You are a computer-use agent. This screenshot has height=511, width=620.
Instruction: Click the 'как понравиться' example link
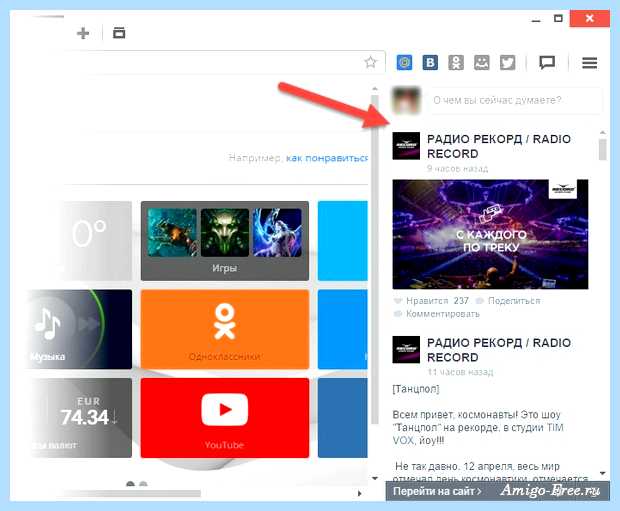click(327, 158)
